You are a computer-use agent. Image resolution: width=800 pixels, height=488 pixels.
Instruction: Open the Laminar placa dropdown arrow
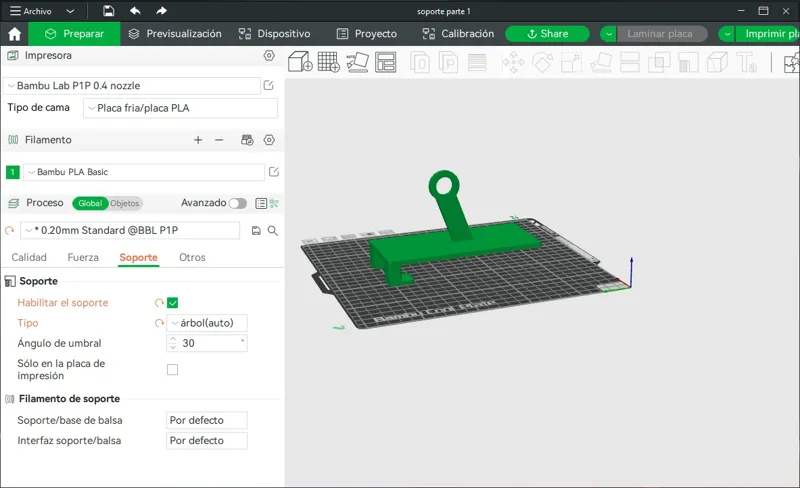(608, 34)
